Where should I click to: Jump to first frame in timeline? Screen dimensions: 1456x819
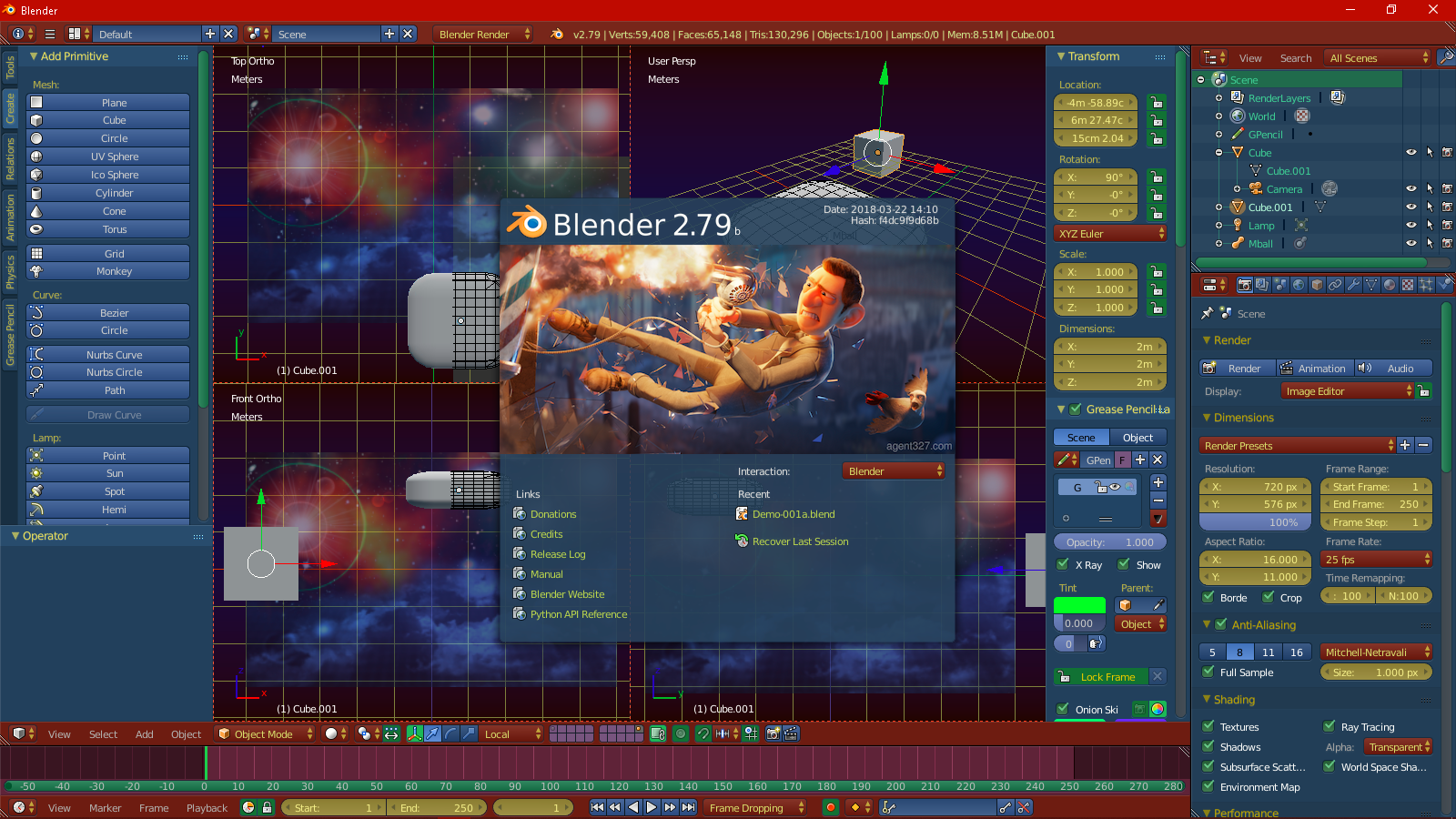(597, 807)
